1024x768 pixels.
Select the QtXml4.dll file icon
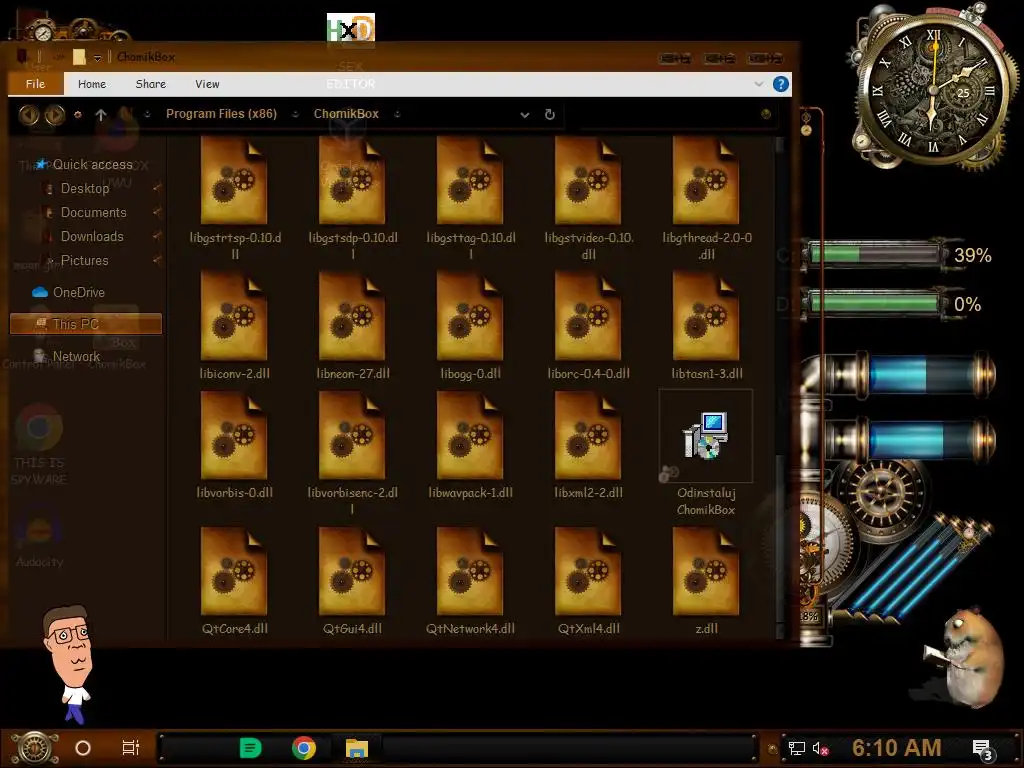tap(588, 571)
